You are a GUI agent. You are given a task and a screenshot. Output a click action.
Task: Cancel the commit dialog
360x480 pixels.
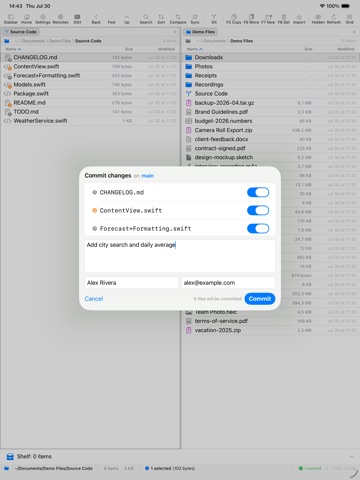[x=94, y=299]
